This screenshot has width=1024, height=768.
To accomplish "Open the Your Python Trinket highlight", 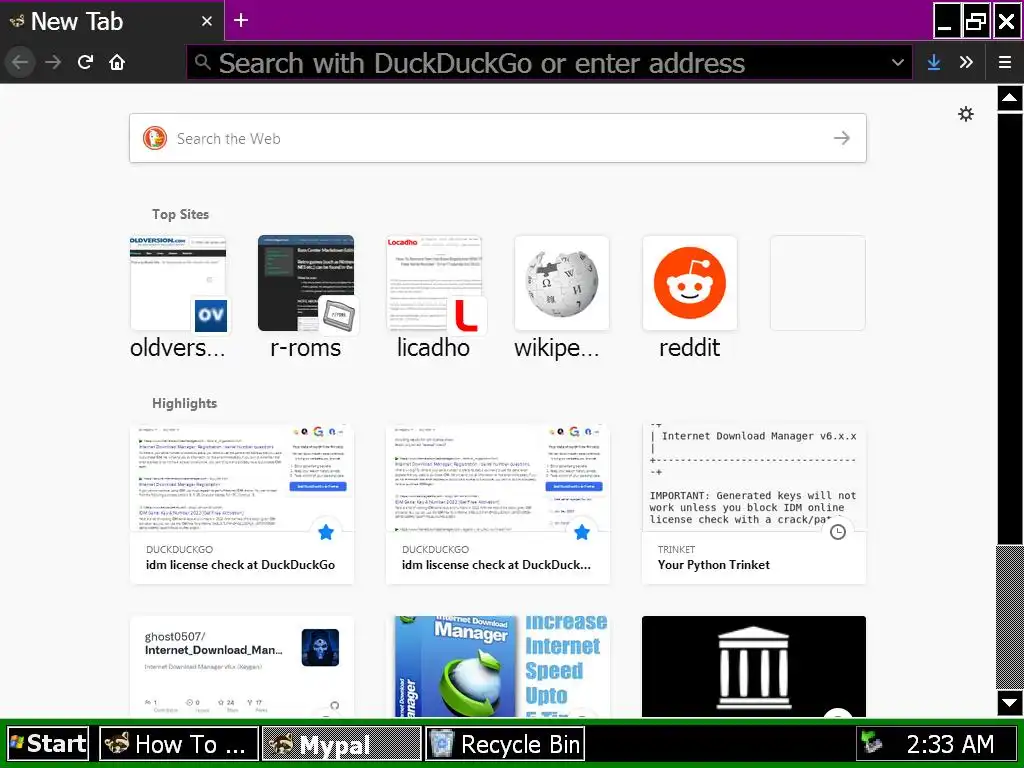I will [754, 504].
